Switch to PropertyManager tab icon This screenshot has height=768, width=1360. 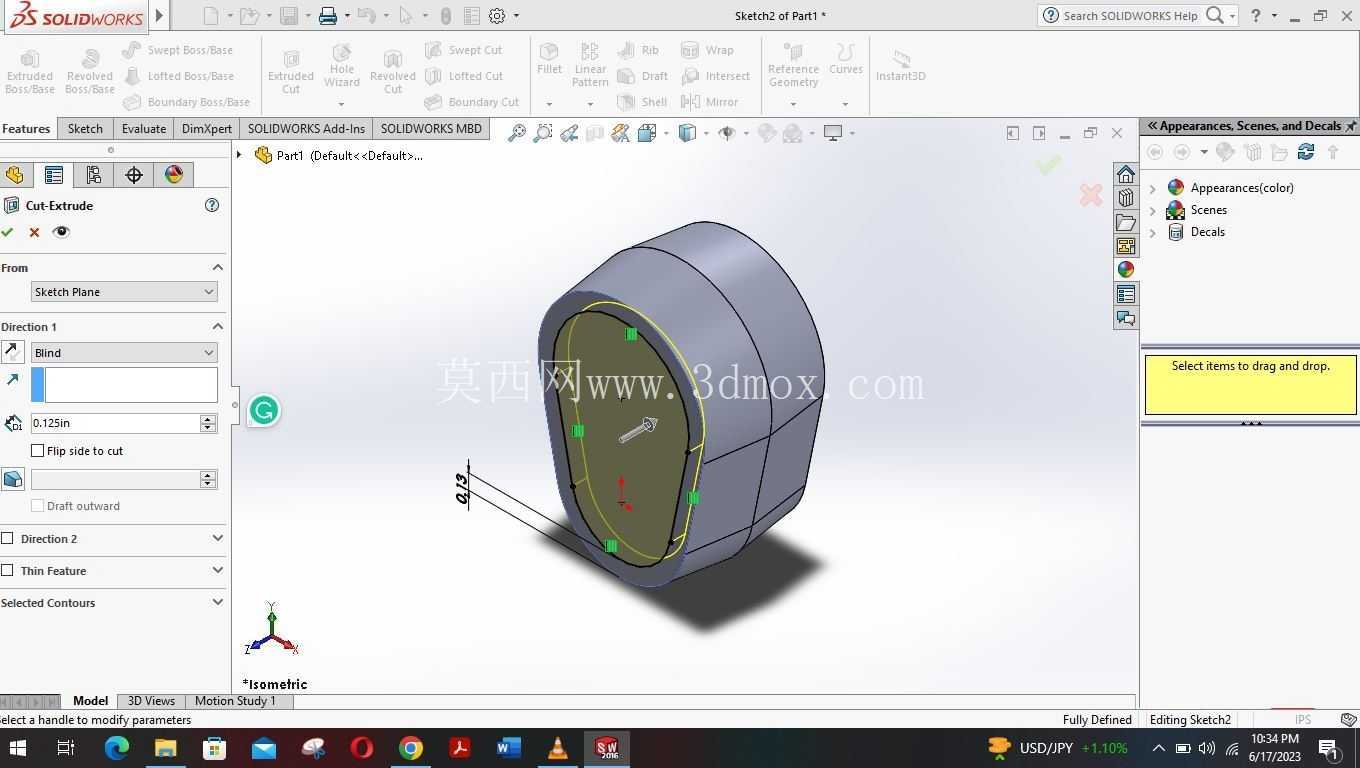(x=54, y=175)
